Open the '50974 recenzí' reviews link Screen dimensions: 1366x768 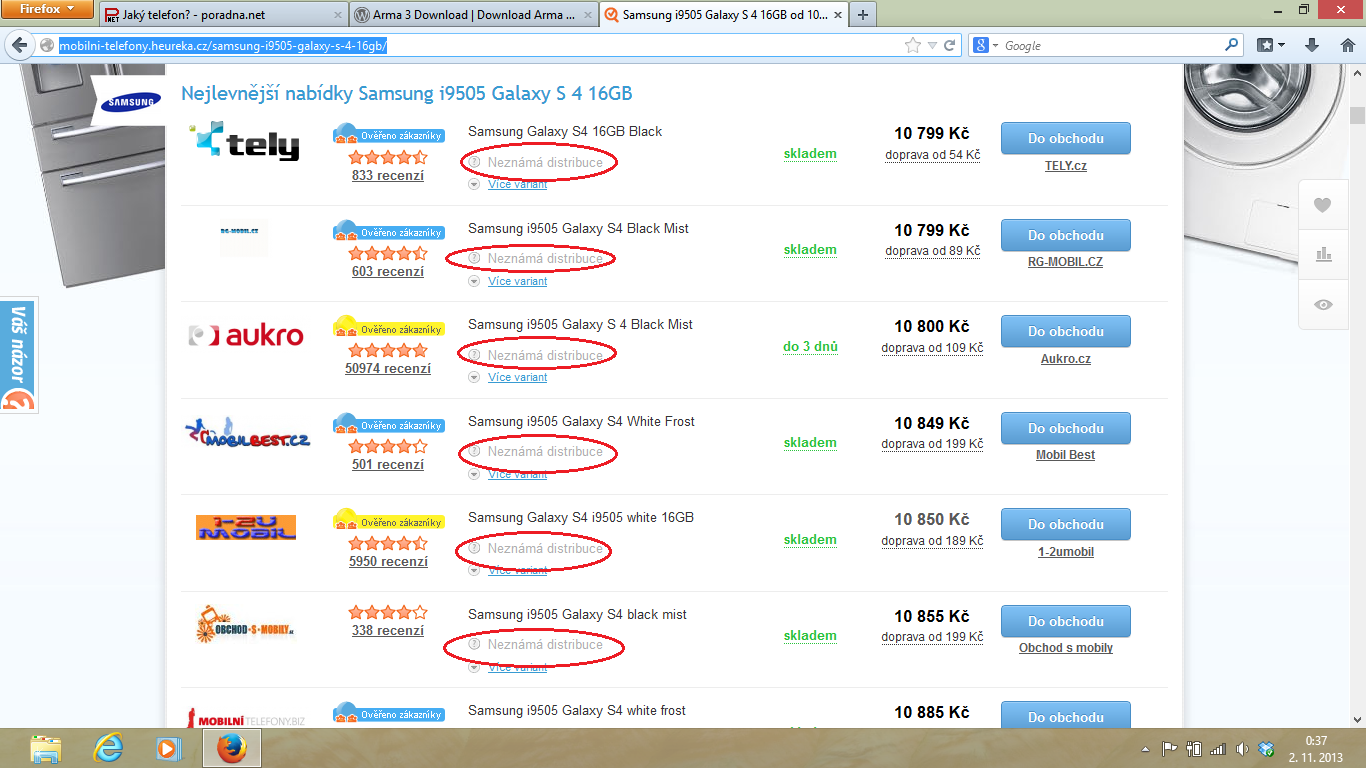click(x=388, y=368)
